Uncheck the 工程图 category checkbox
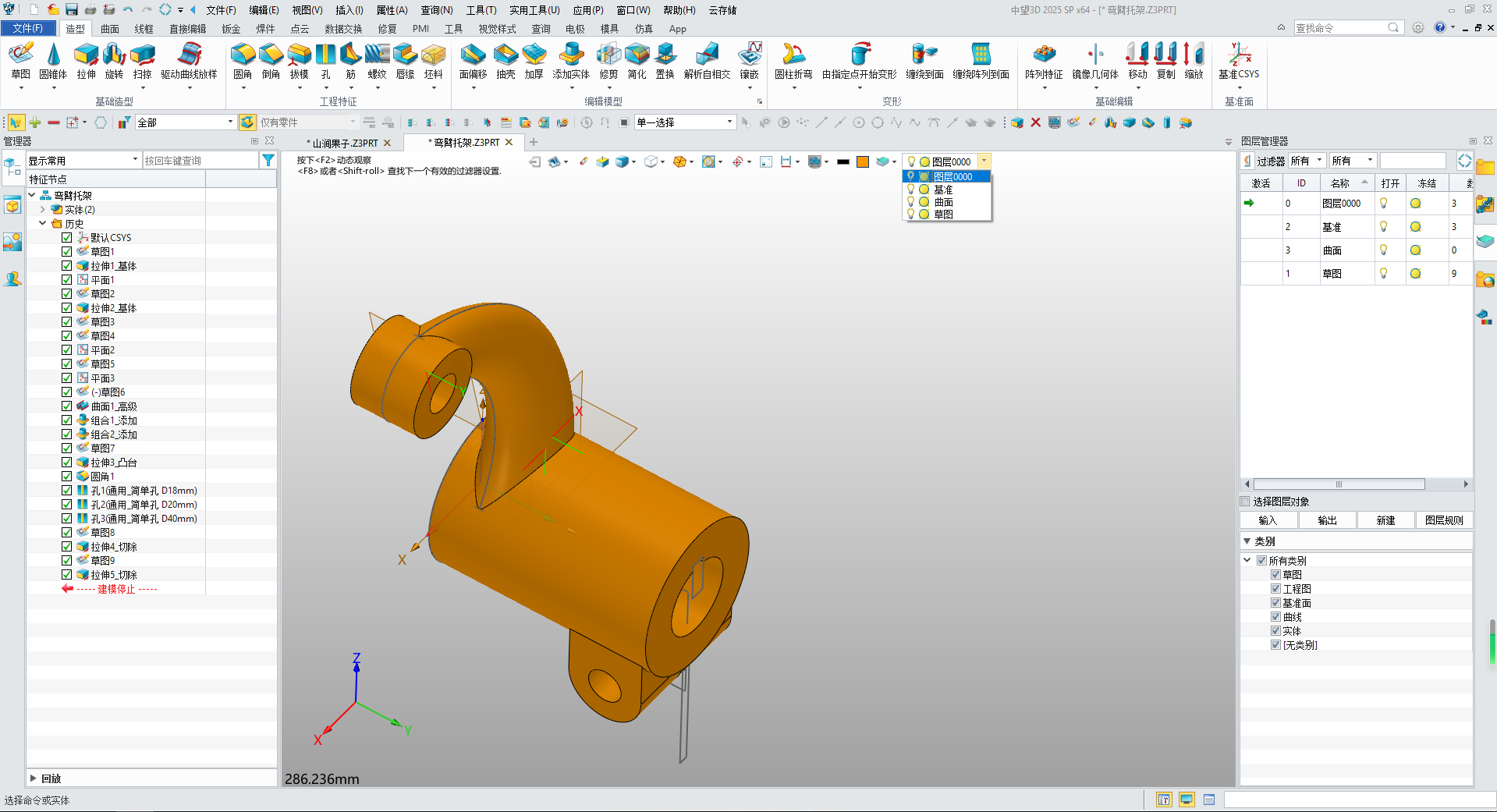Viewport: 1497px width, 812px height. (1276, 589)
